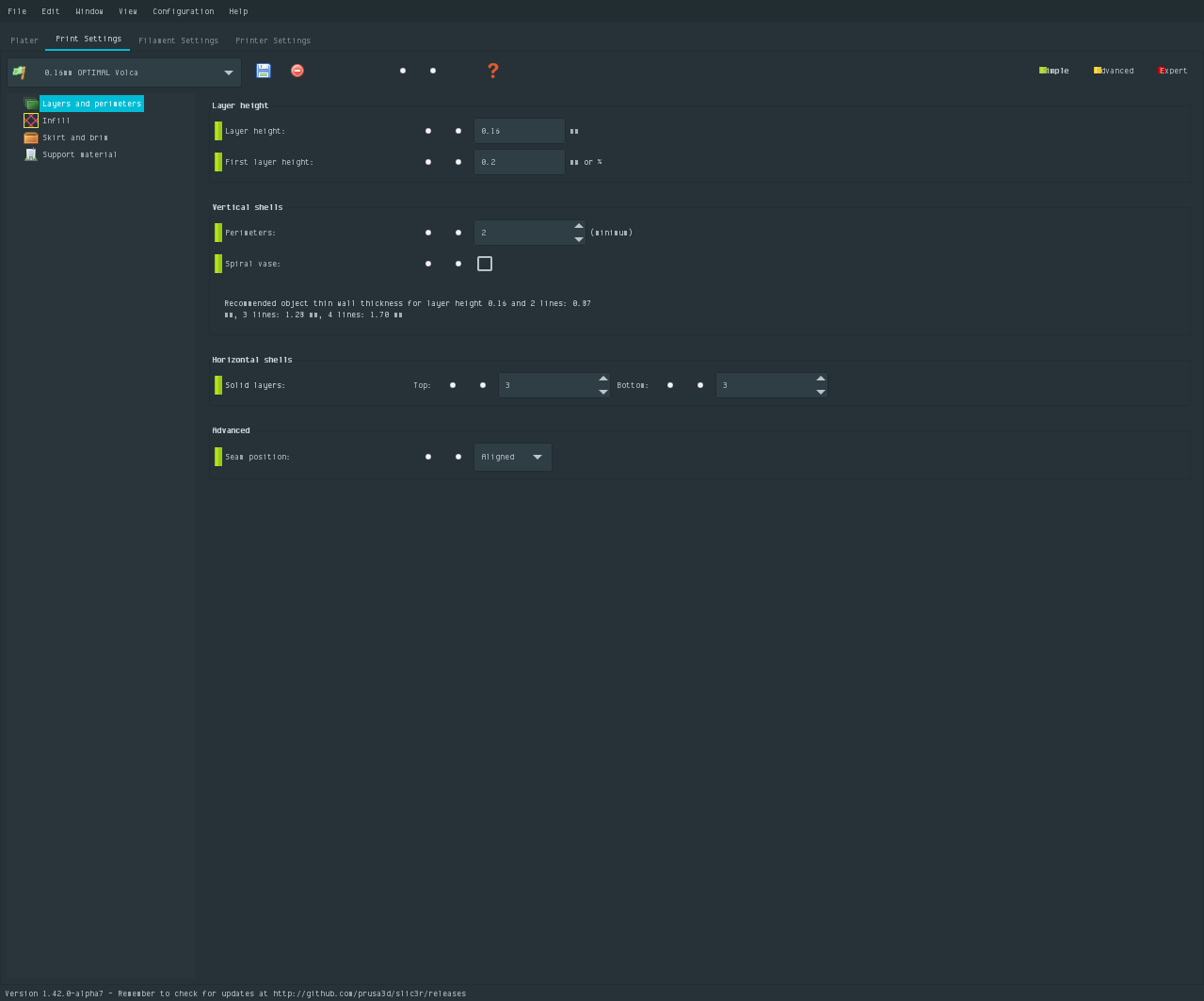This screenshot has width=1204, height=1001.
Task: Open the File menu
Action: 17,11
